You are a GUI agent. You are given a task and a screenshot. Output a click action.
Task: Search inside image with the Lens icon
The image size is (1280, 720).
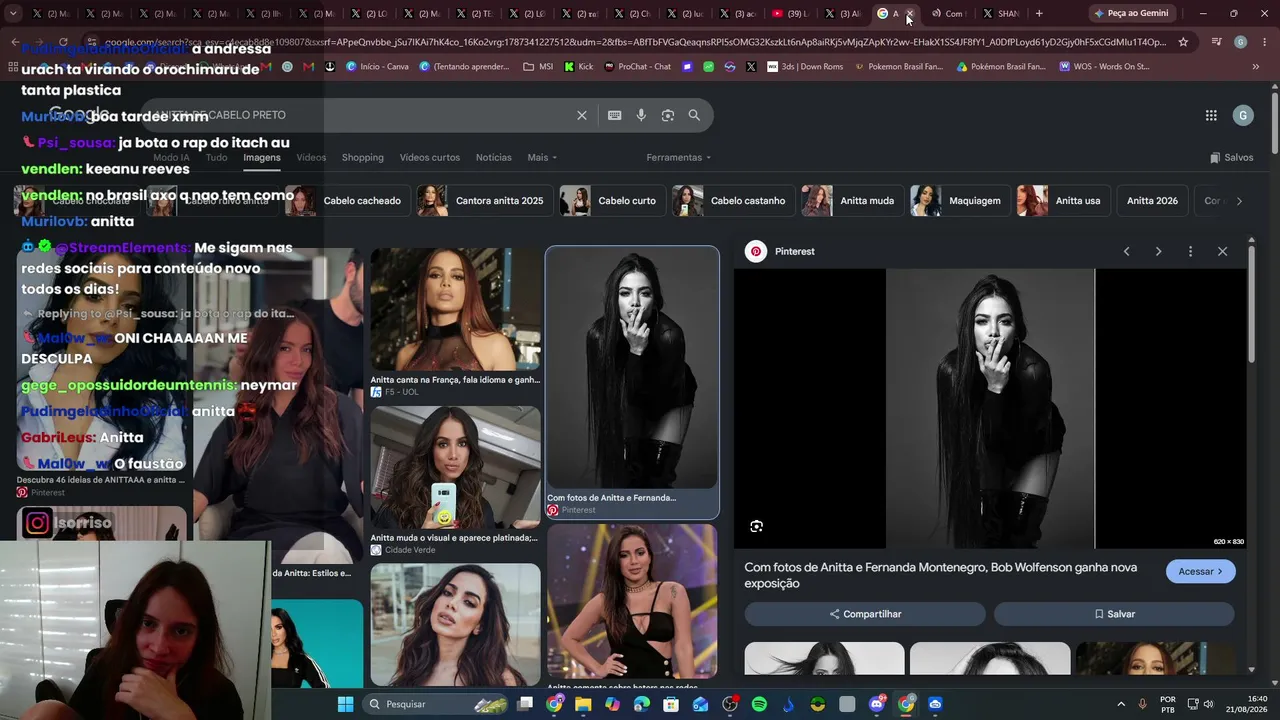pos(756,526)
